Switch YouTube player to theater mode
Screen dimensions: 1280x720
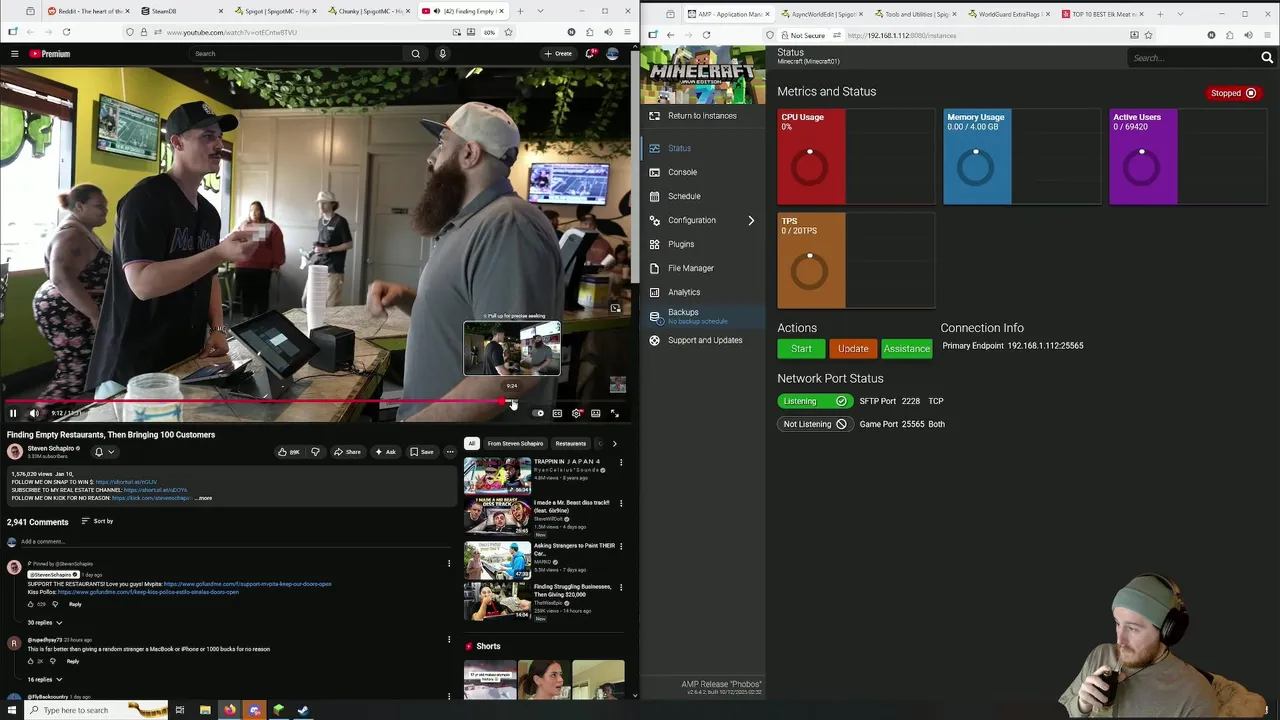coord(595,413)
